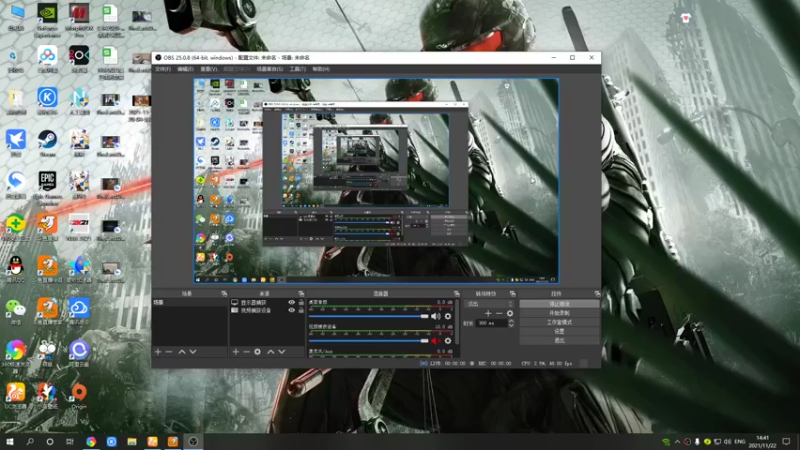The height and width of the screenshot is (450, 800).
Task: Add a new scene with the plus icon
Action: (158, 352)
